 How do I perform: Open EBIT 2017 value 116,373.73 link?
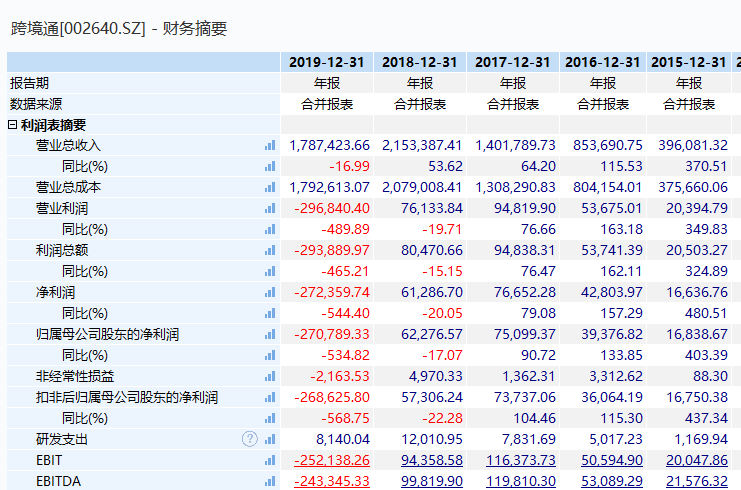click(521, 460)
